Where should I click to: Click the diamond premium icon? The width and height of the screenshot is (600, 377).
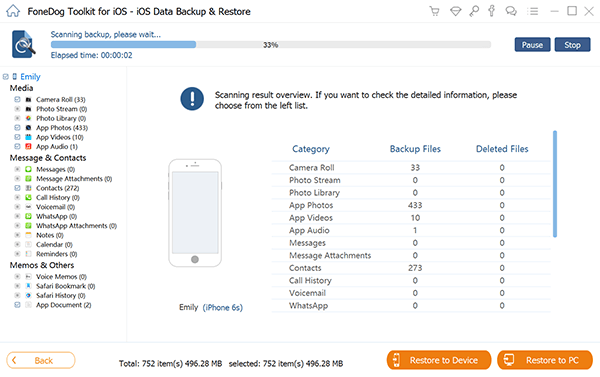(x=455, y=11)
